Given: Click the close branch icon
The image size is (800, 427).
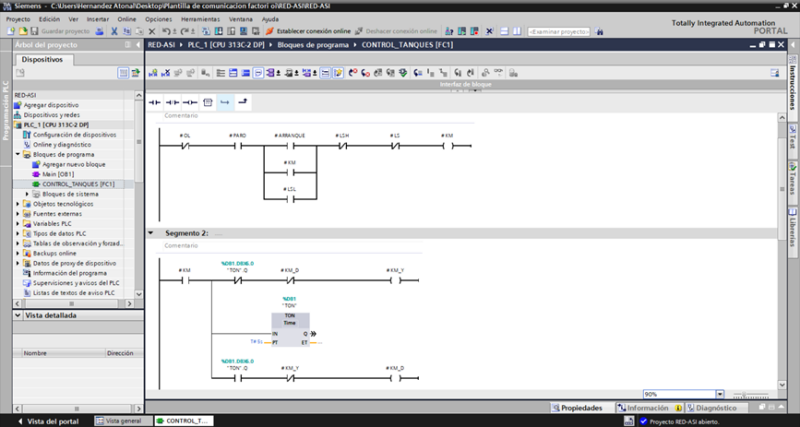Looking at the screenshot, I should [243, 103].
